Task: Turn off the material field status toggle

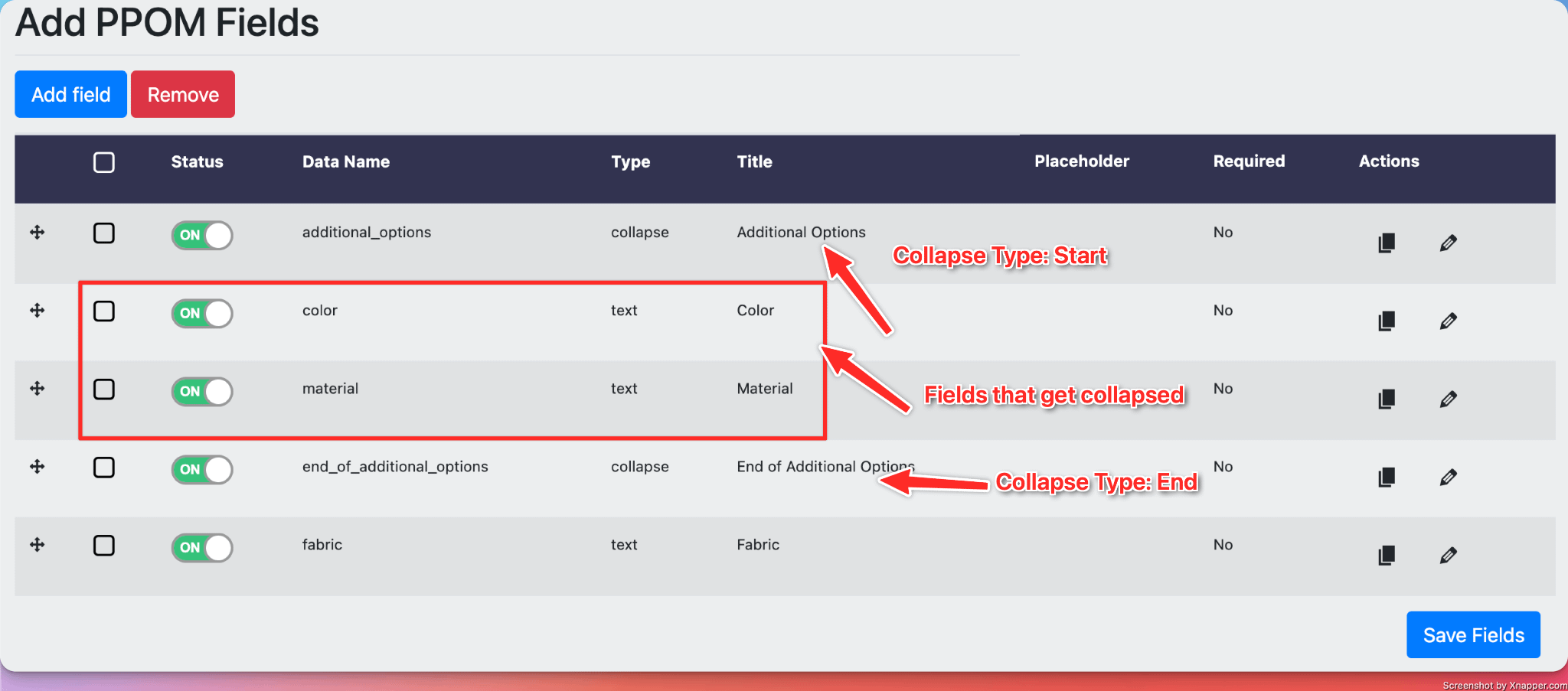Action: tap(202, 392)
